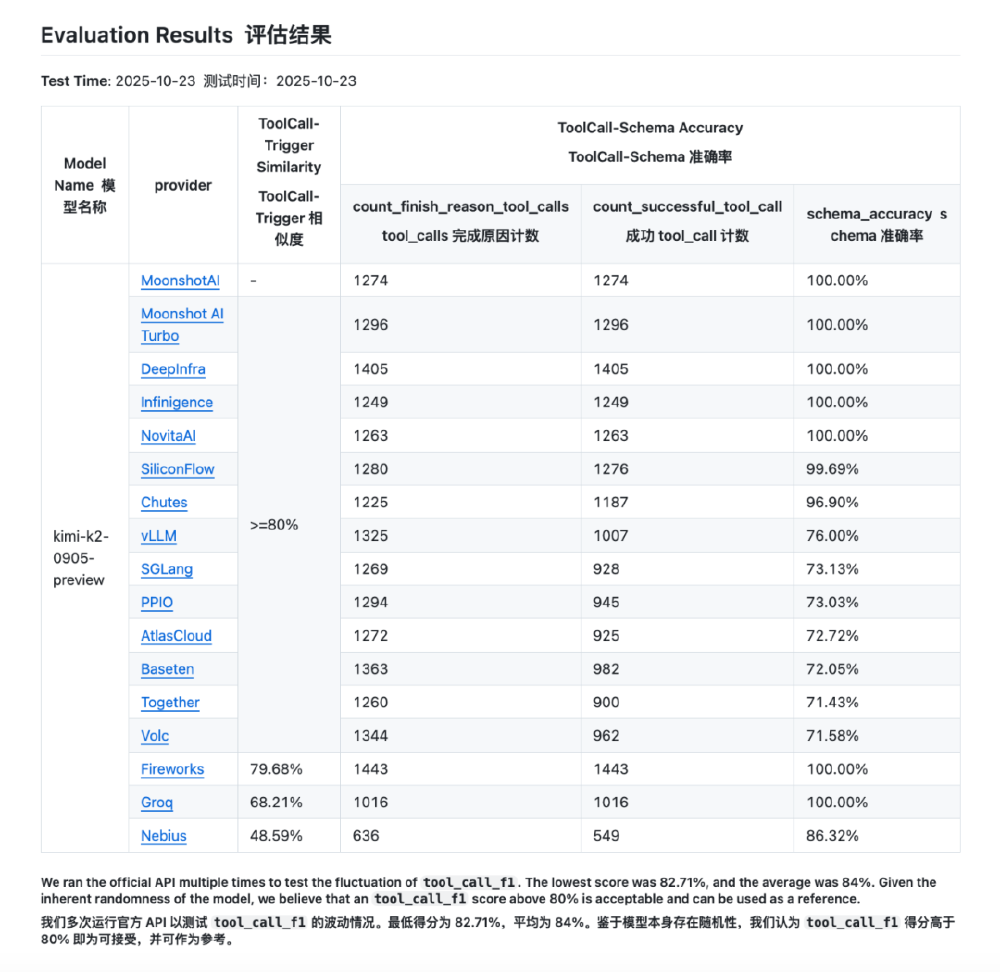Open the Together provider link
1000x972 pixels.
point(170,703)
